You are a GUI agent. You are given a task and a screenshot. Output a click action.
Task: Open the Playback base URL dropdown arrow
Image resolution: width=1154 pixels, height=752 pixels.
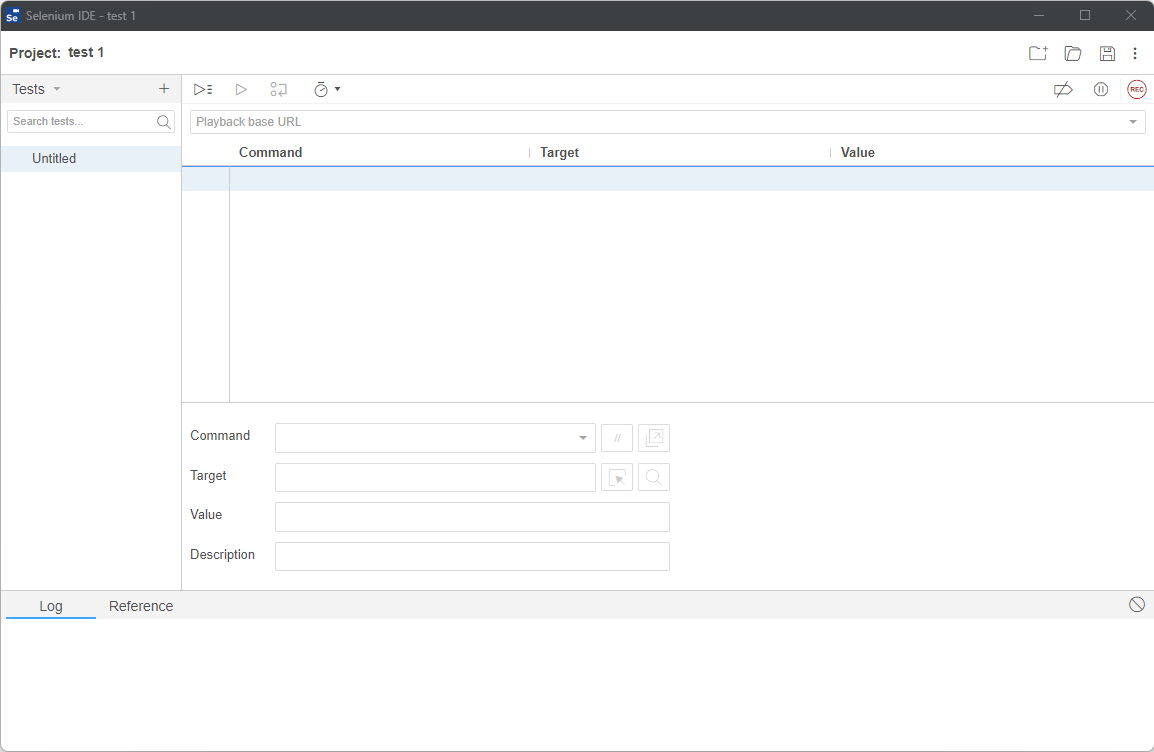(1133, 122)
